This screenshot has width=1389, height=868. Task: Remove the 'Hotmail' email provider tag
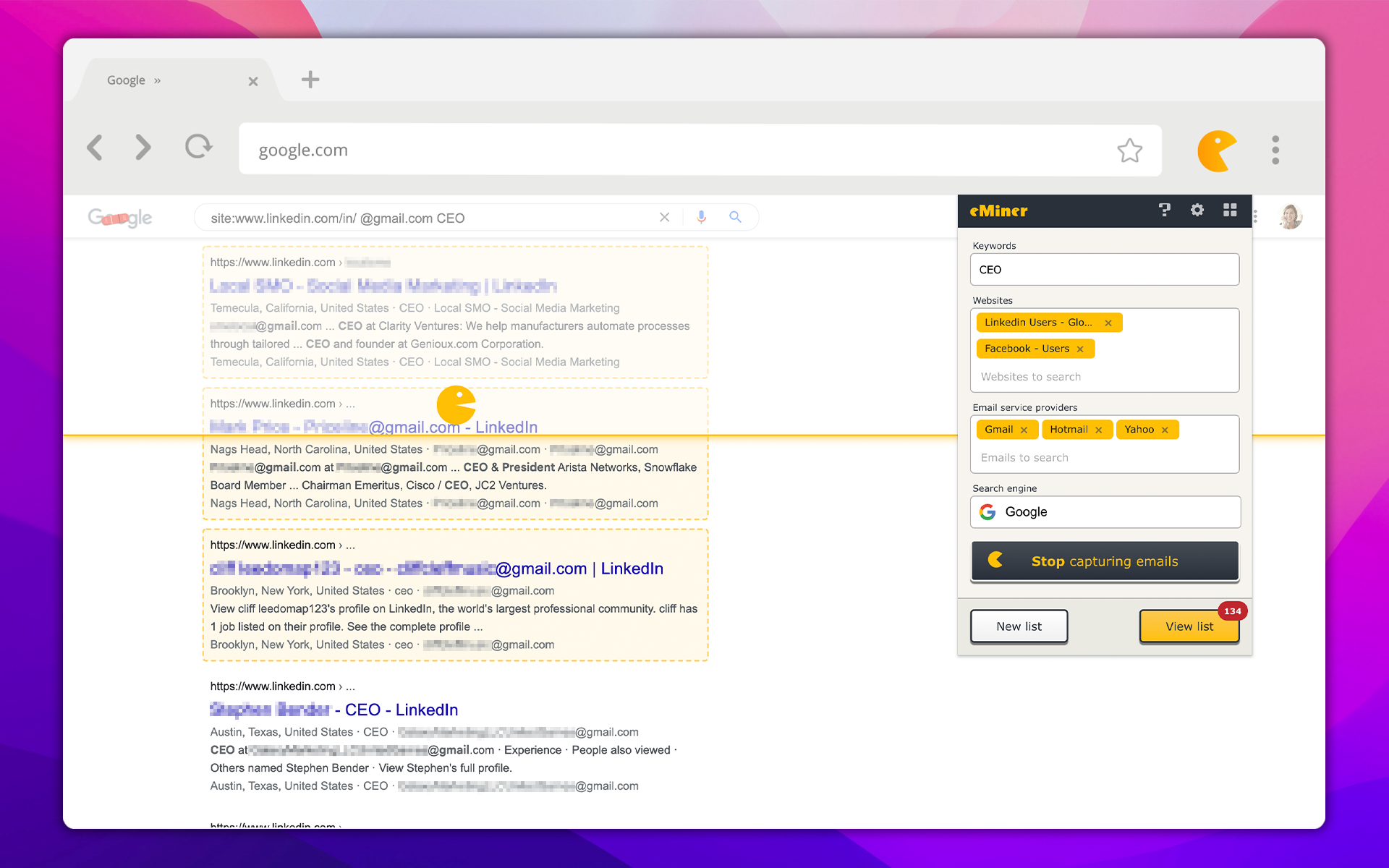(1099, 429)
